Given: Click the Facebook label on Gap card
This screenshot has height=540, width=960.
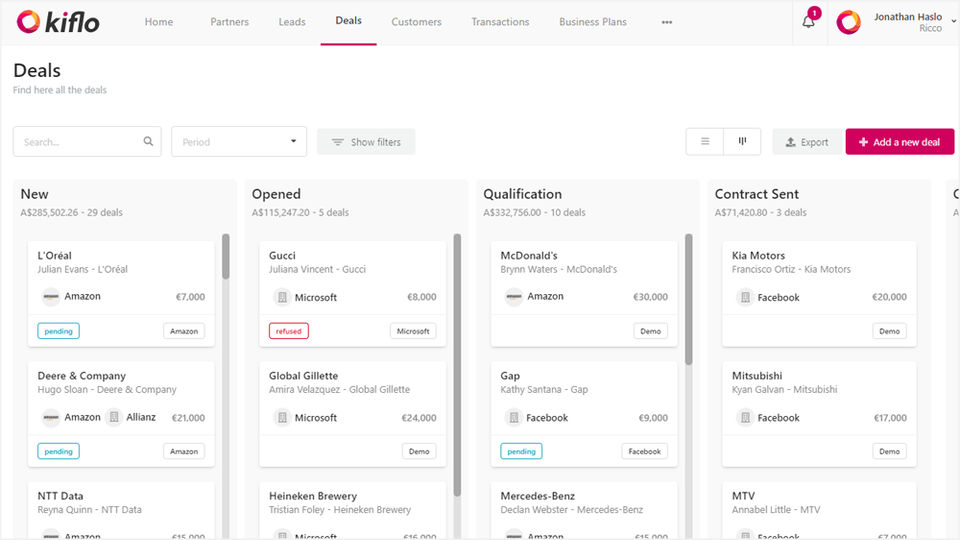Looking at the screenshot, I should click(644, 451).
